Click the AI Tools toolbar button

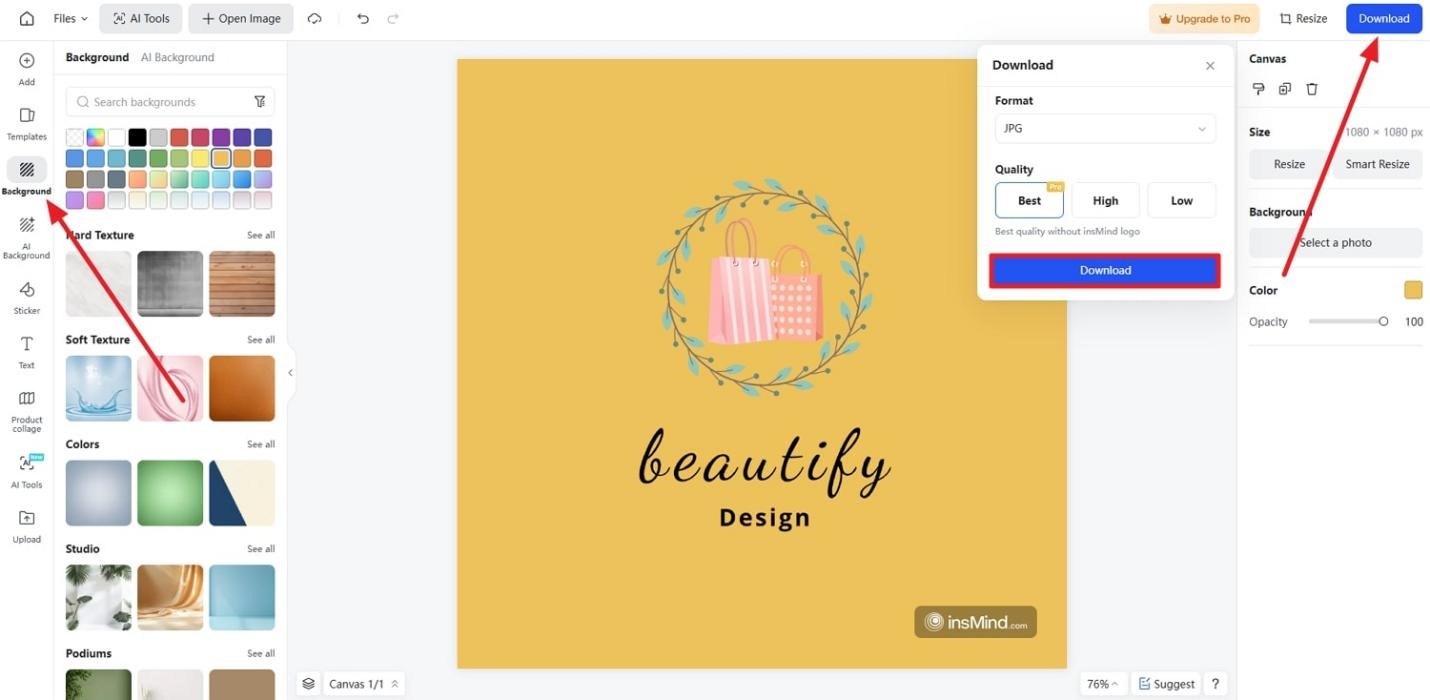[141, 18]
